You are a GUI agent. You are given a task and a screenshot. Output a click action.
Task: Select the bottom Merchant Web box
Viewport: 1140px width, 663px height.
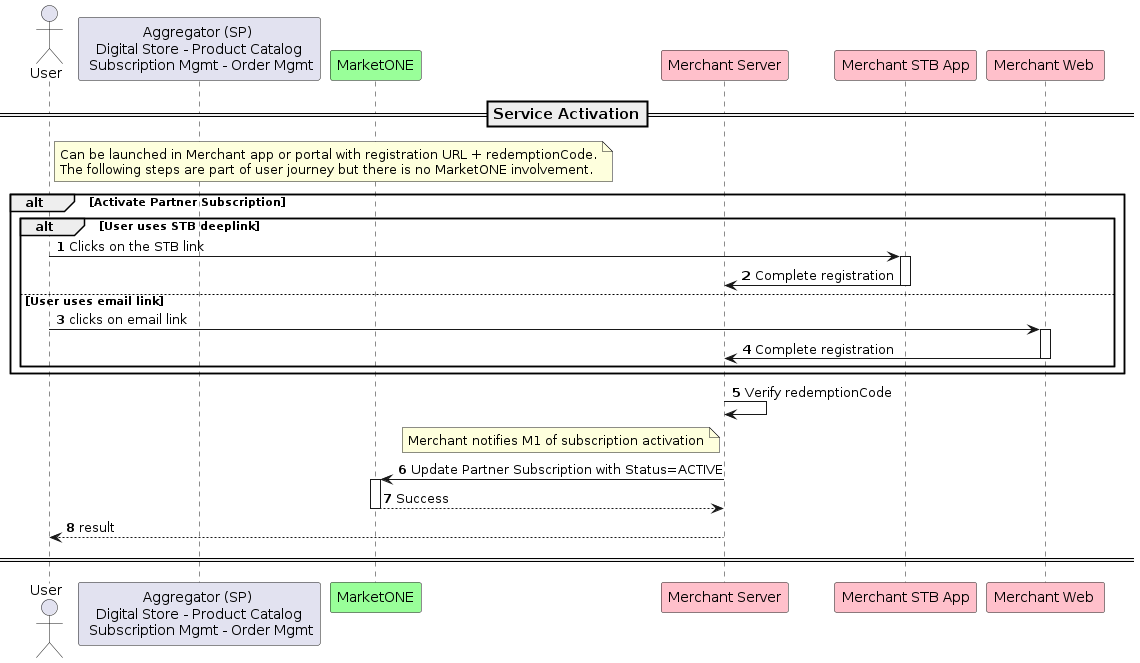[x=1045, y=597]
